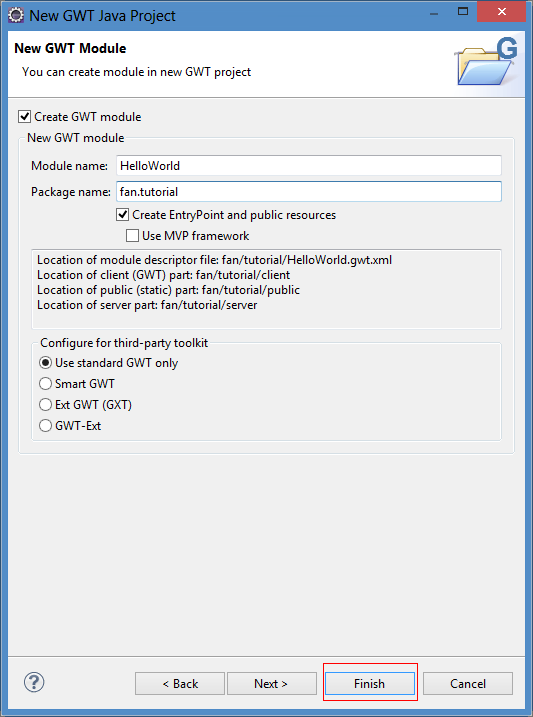Maximize the New GWT Java Project dialog
Image resolution: width=533 pixels, height=717 pixels.
pyautogui.click(x=463, y=12)
